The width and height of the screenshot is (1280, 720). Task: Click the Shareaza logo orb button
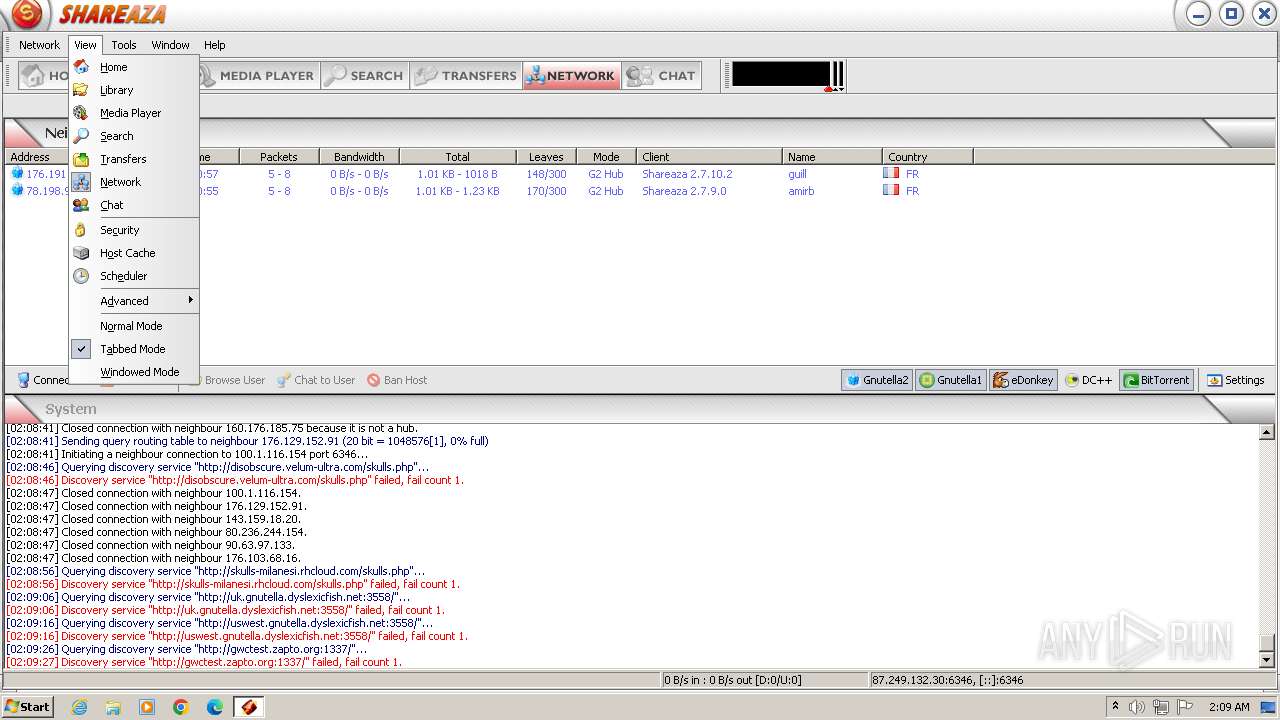26,14
